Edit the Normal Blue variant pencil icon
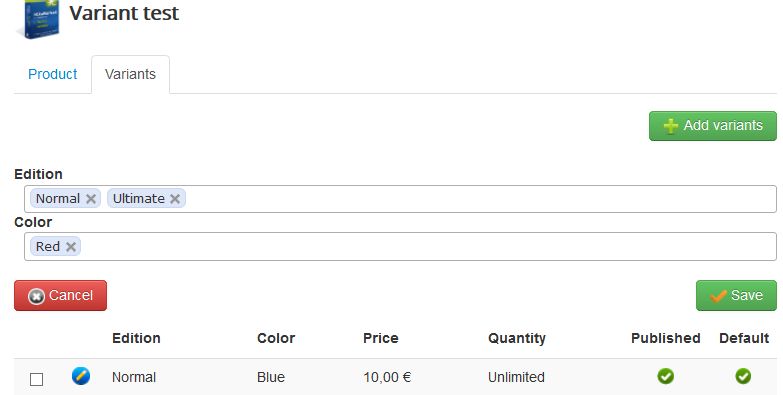The height and width of the screenshot is (395, 783). [81, 376]
